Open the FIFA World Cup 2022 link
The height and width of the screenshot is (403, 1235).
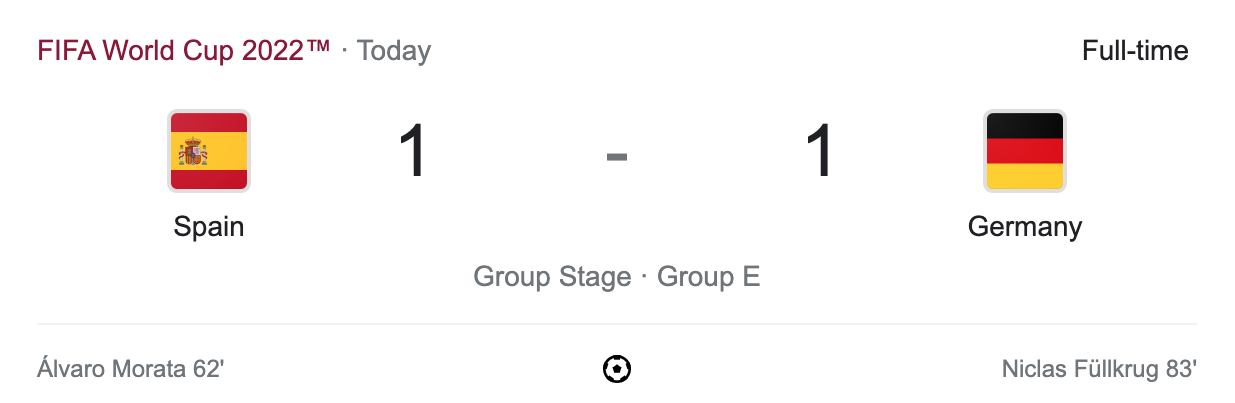pos(183,51)
